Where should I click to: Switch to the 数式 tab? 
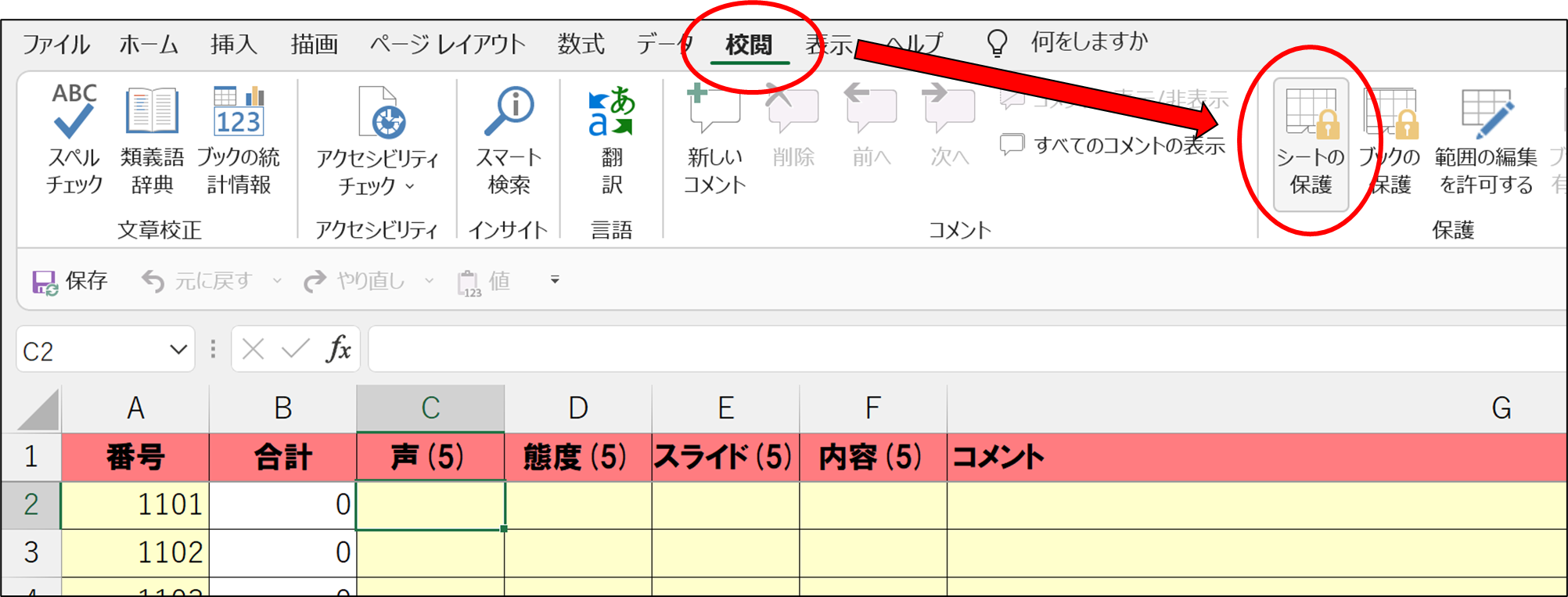pos(581,44)
